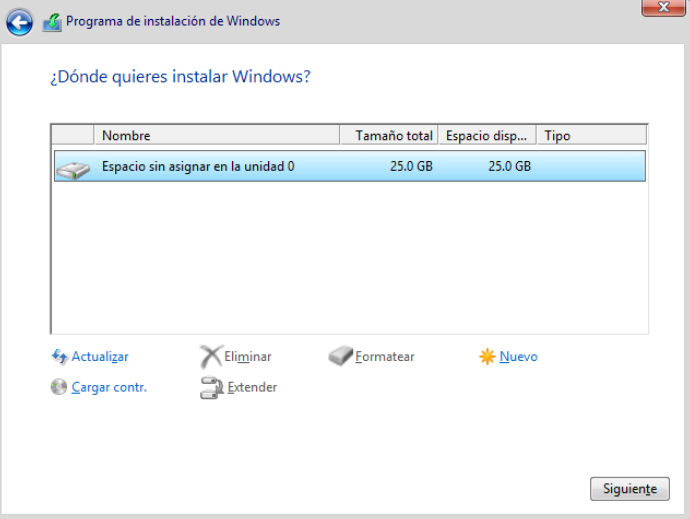Image resolution: width=690 pixels, height=519 pixels.
Task: Continue with the Siguiente button
Action: (x=630, y=489)
